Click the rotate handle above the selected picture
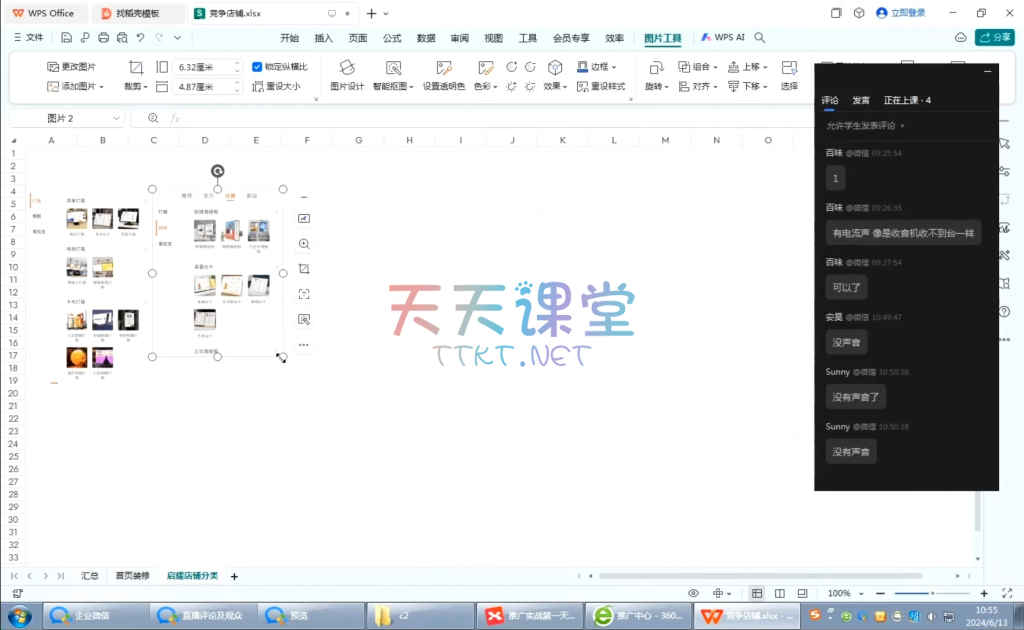This screenshot has width=1024, height=630. [217, 171]
